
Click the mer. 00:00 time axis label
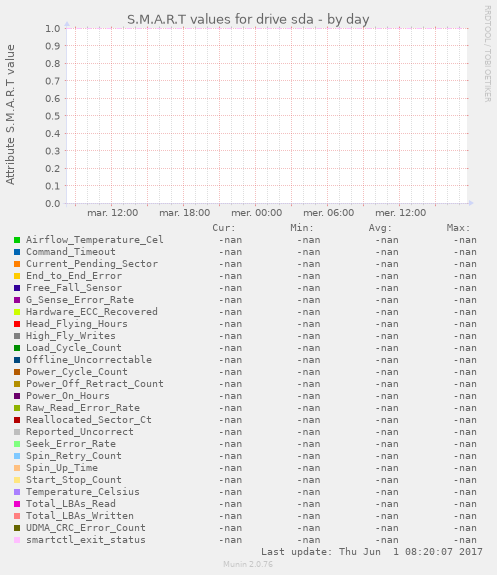click(257, 213)
